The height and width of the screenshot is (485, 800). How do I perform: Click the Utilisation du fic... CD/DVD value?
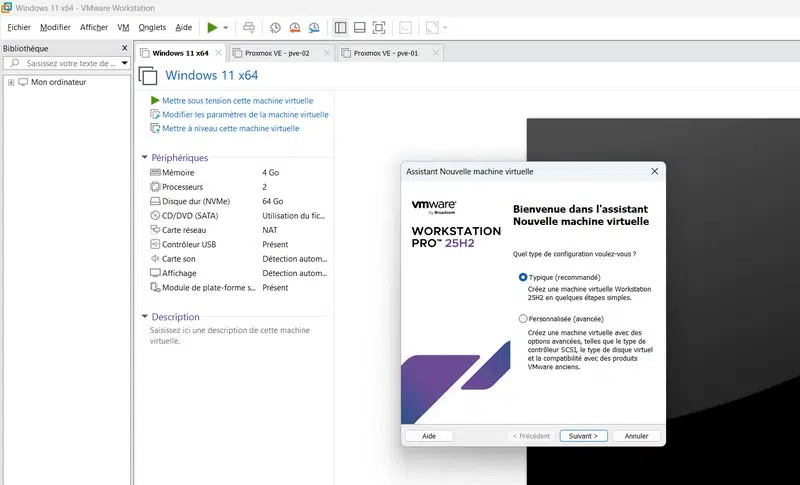coord(293,216)
